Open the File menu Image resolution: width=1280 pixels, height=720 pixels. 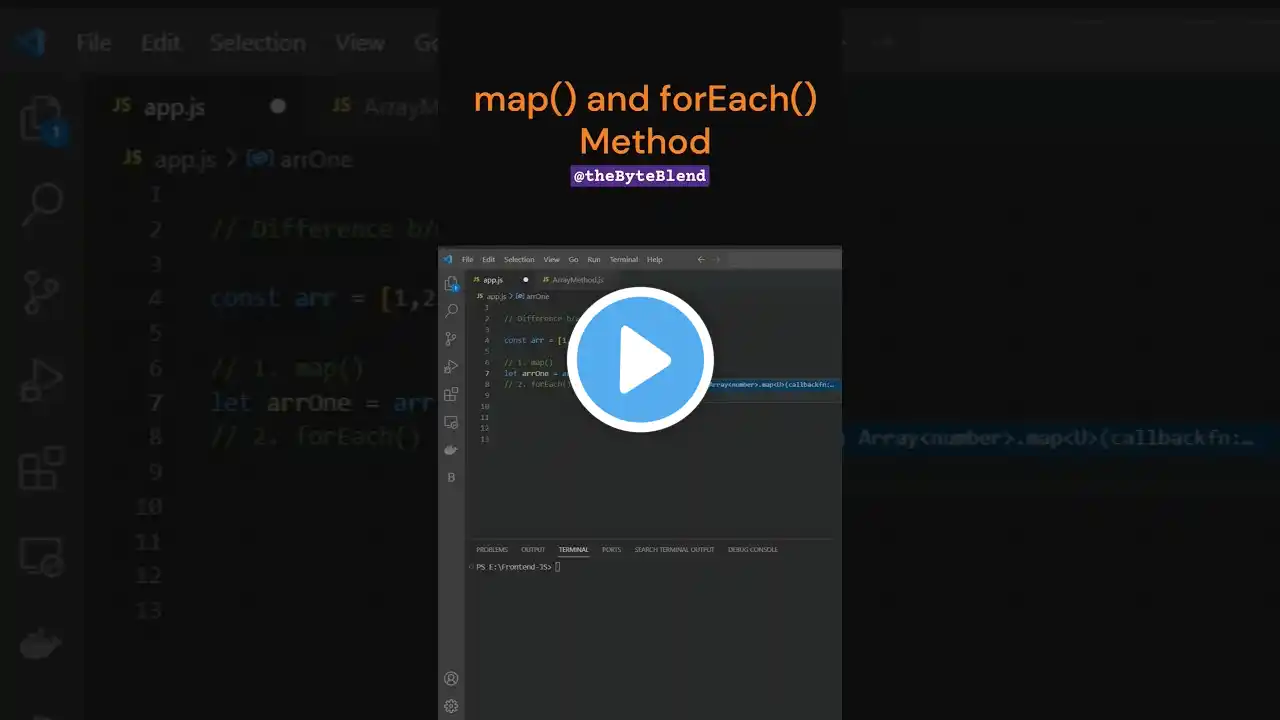[467, 260]
